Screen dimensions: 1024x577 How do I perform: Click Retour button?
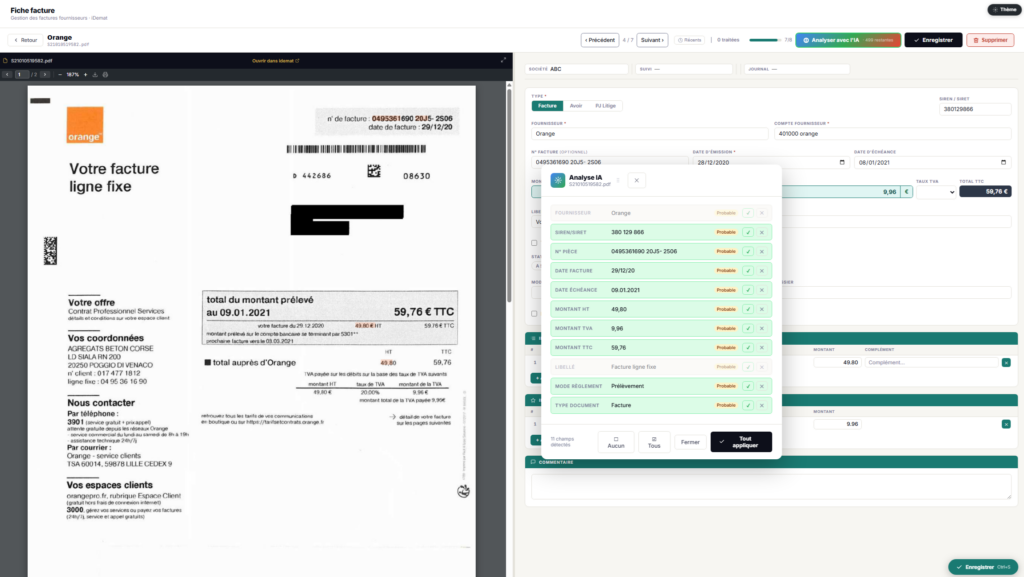[26, 40]
